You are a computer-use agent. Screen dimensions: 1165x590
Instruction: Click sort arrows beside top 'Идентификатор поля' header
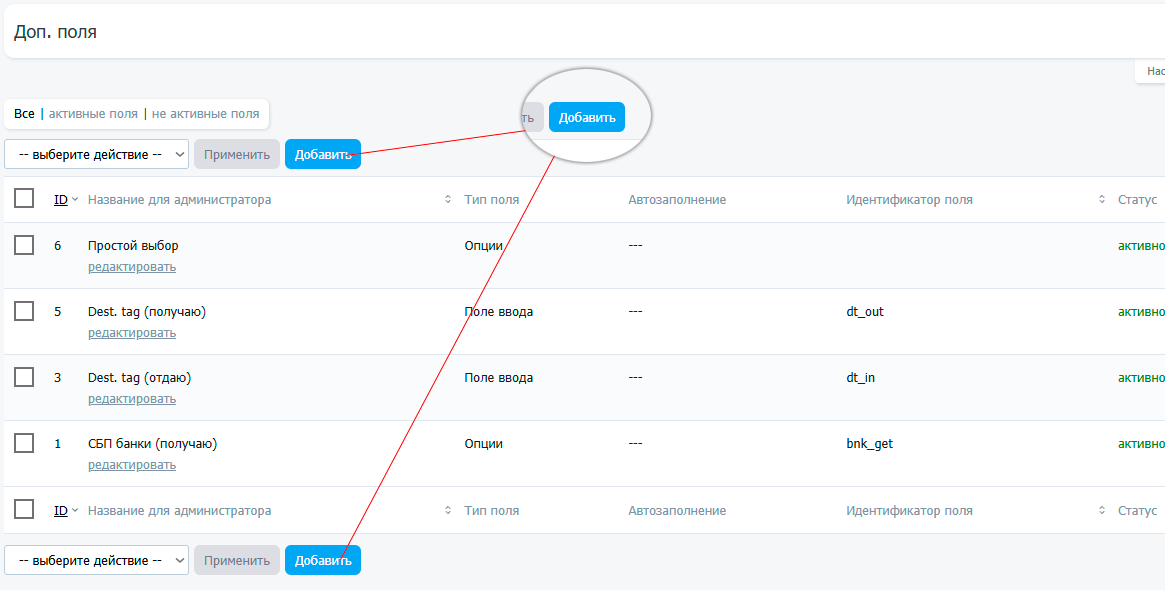1102,200
